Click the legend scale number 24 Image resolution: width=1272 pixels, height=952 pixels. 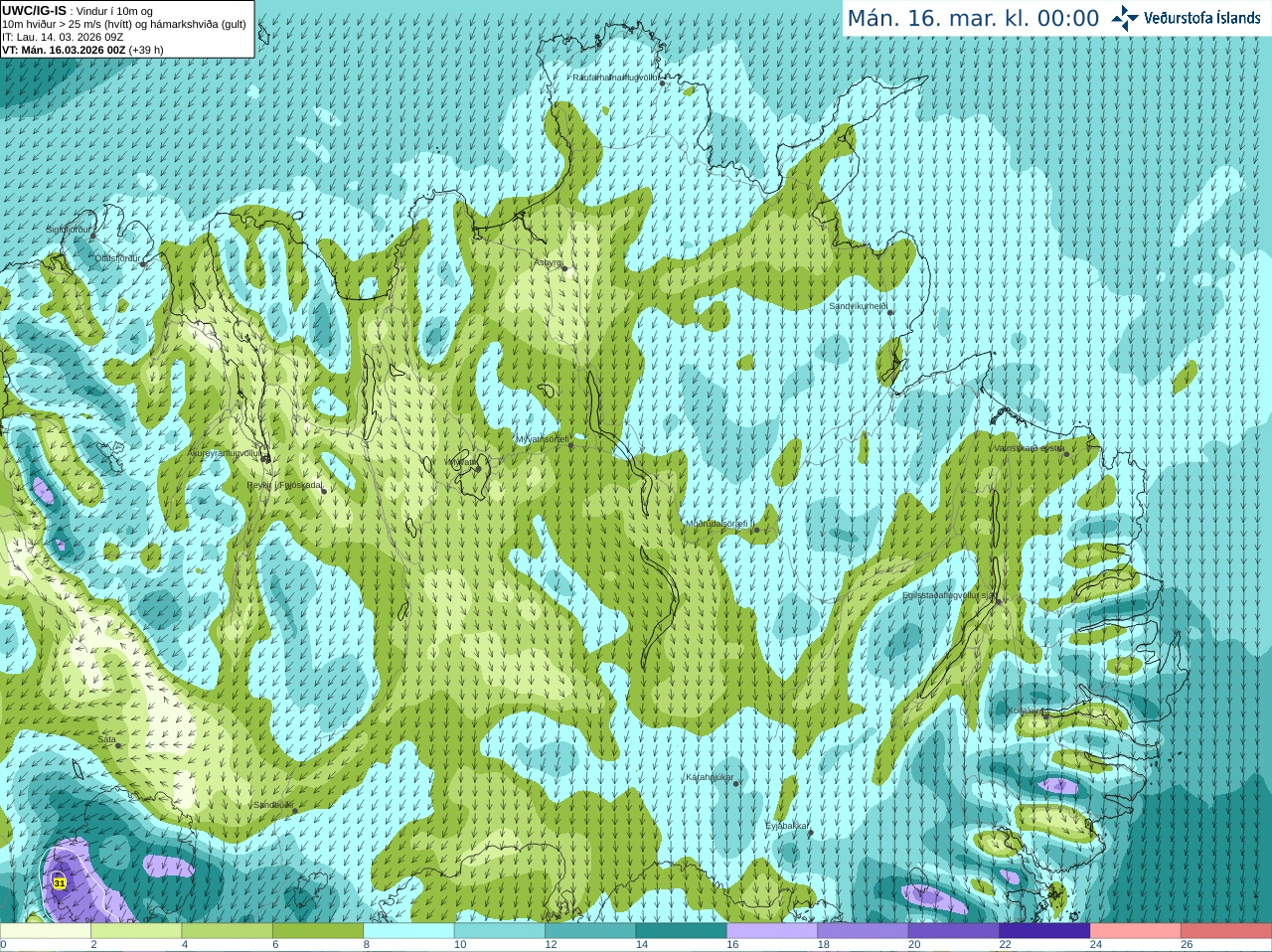(1096, 945)
